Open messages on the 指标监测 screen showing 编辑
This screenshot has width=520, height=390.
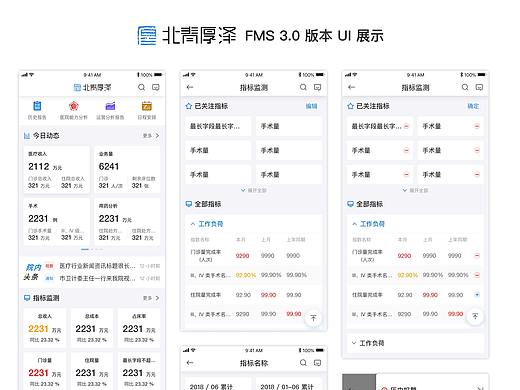tap(317, 87)
